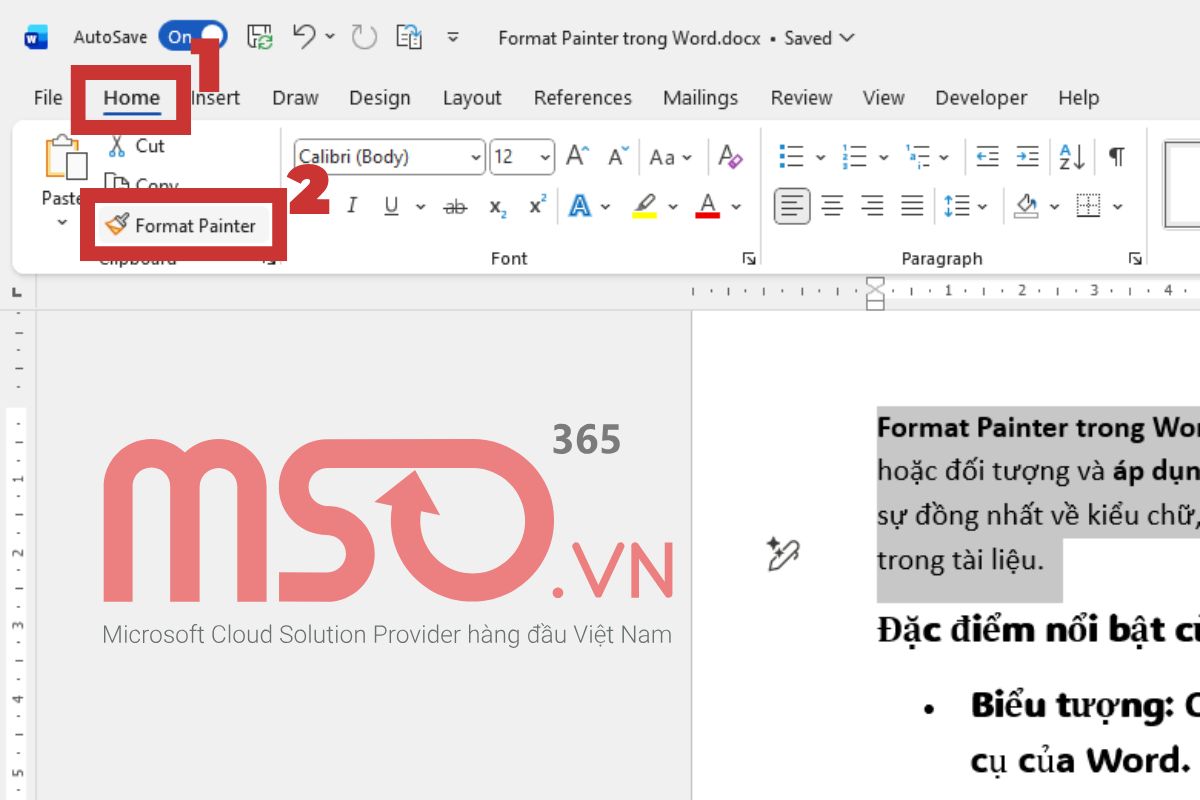Image resolution: width=1200 pixels, height=800 pixels.
Task: Click Increase Indent icon
Action: point(1028,157)
